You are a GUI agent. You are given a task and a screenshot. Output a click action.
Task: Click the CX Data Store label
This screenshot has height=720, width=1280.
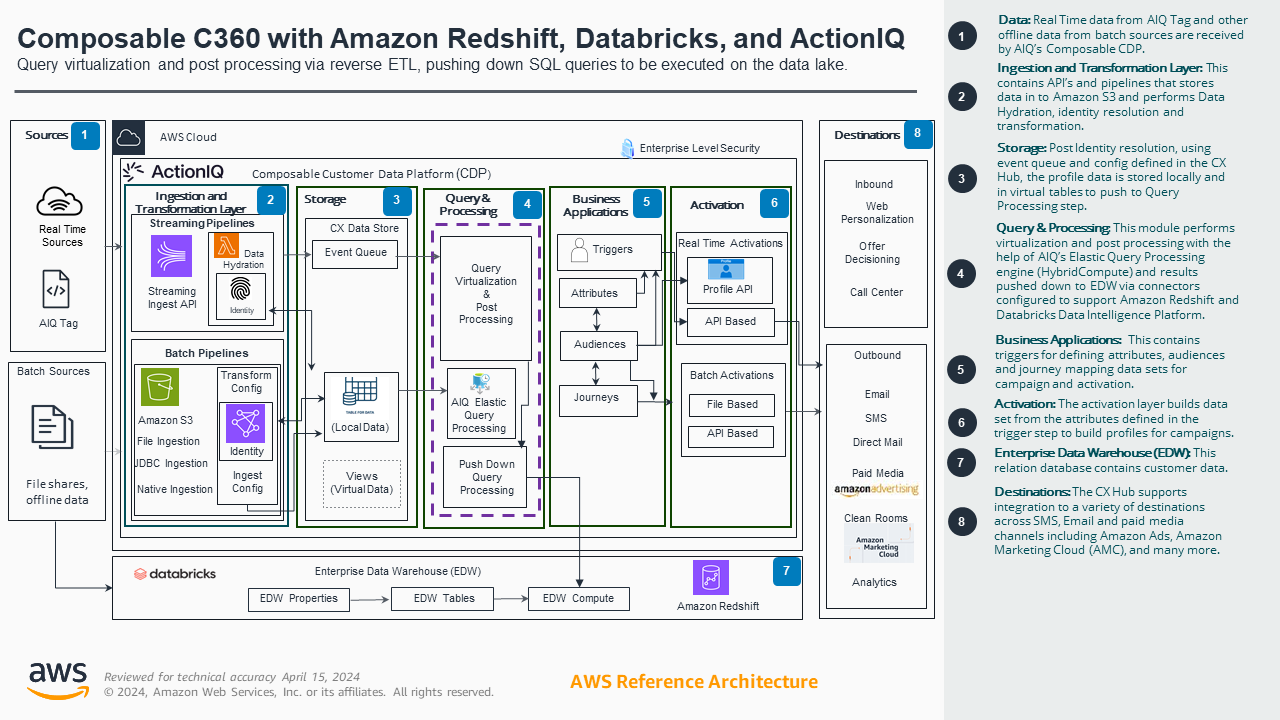click(364, 228)
